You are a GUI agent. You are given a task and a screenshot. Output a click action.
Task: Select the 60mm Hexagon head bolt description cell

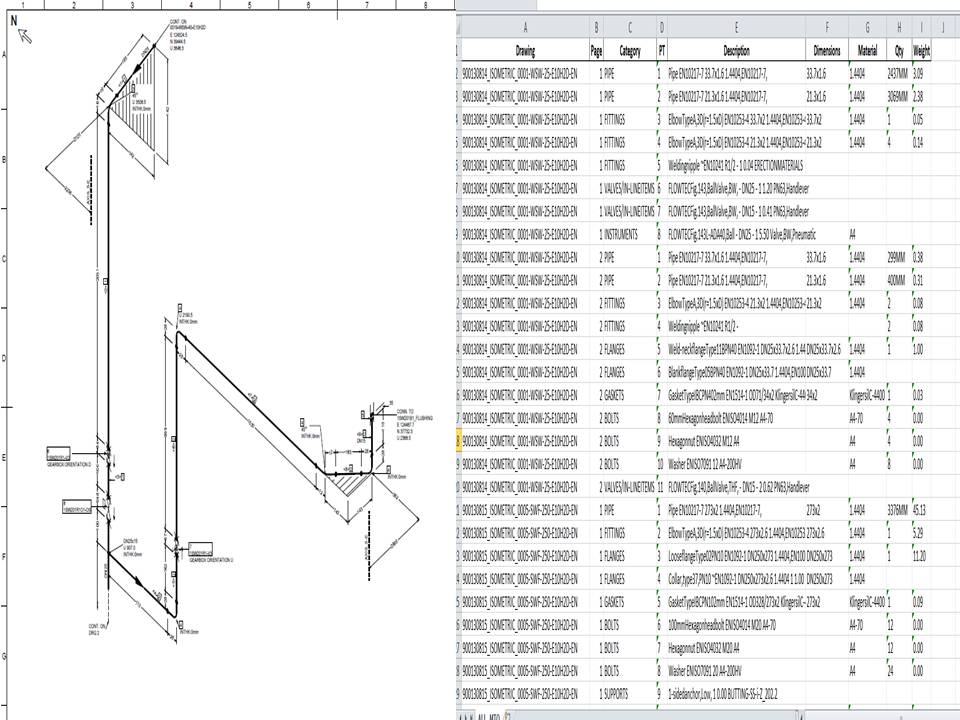(735, 418)
